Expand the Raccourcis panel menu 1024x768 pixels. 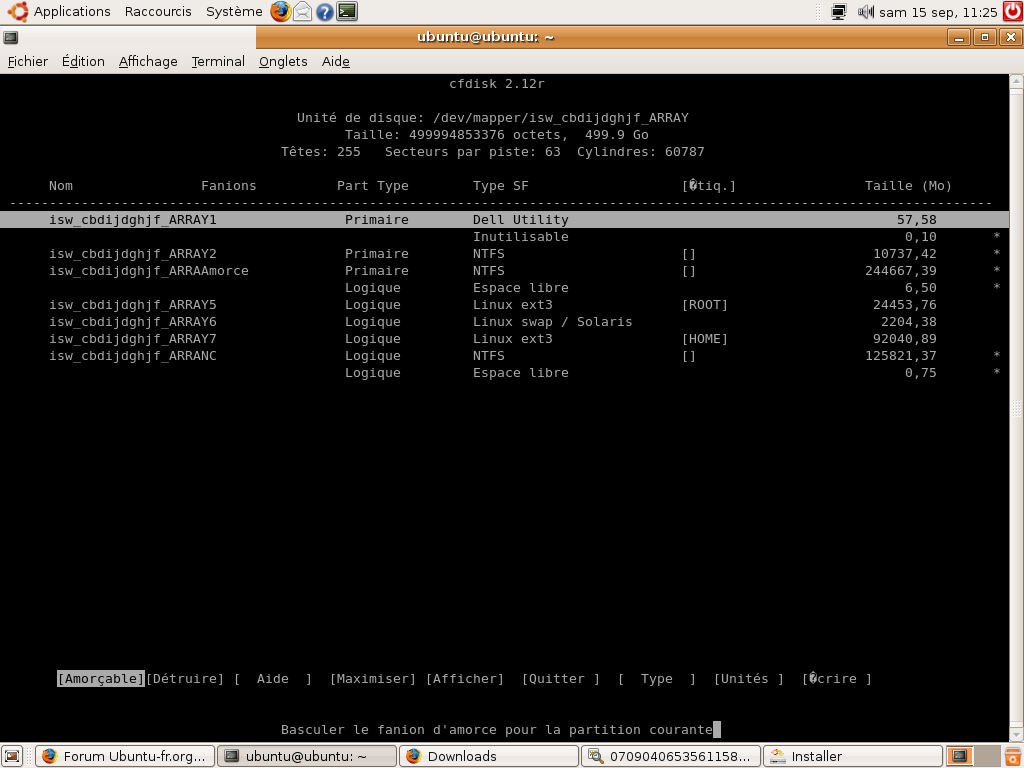pyautogui.click(x=158, y=12)
